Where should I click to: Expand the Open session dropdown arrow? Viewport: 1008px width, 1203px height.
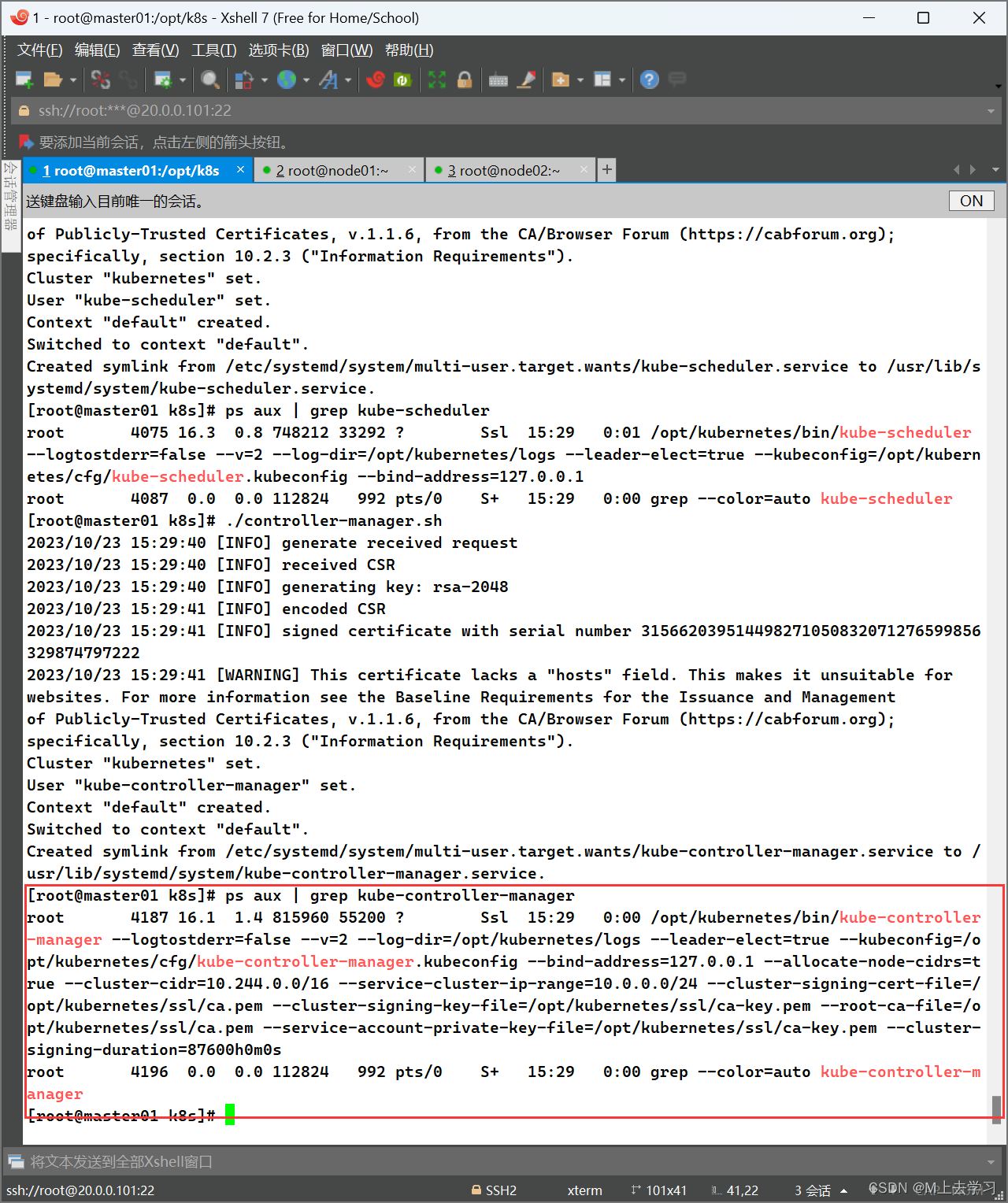(x=72, y=80)
